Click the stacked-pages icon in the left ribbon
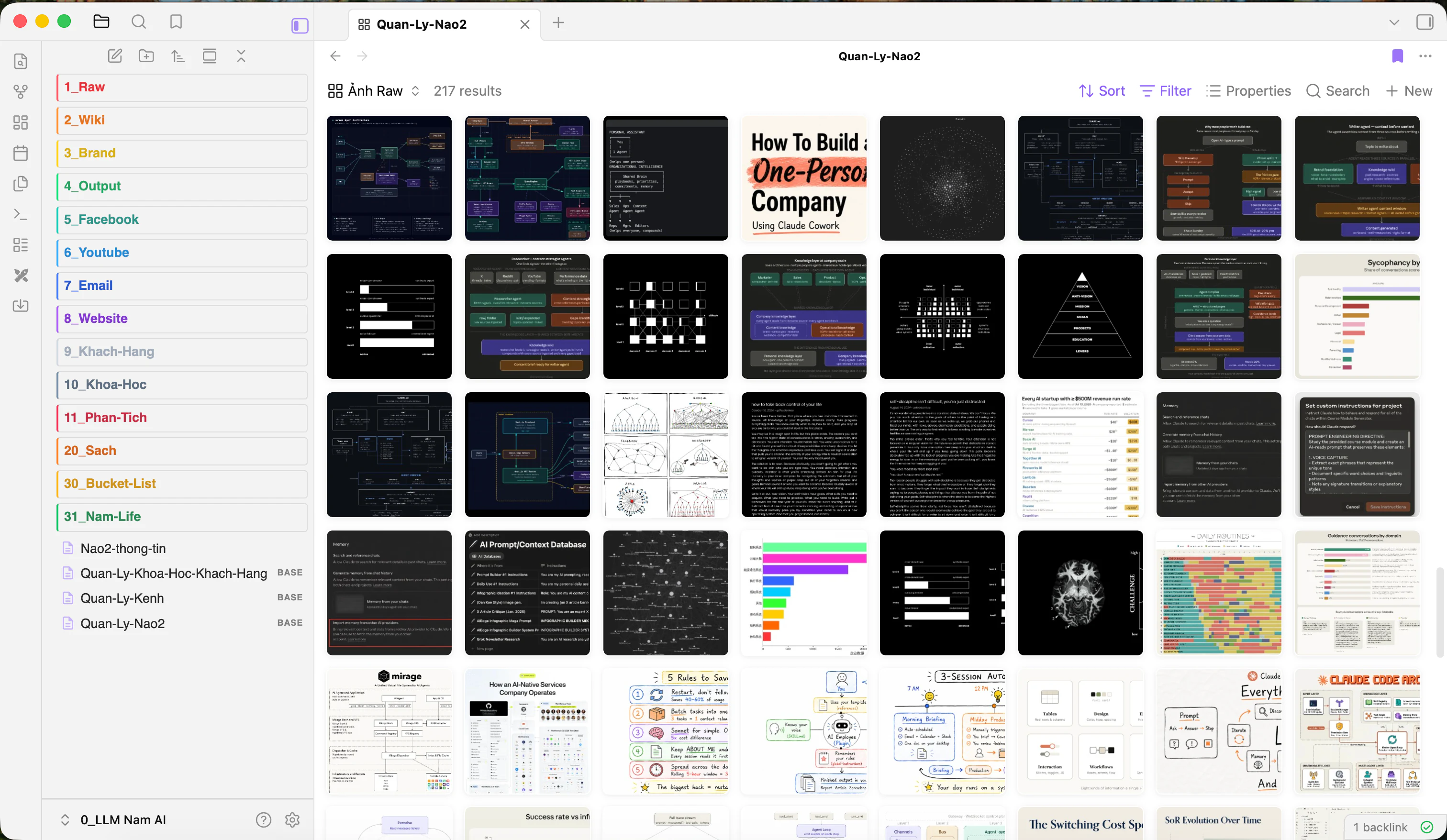 [21, 184]
